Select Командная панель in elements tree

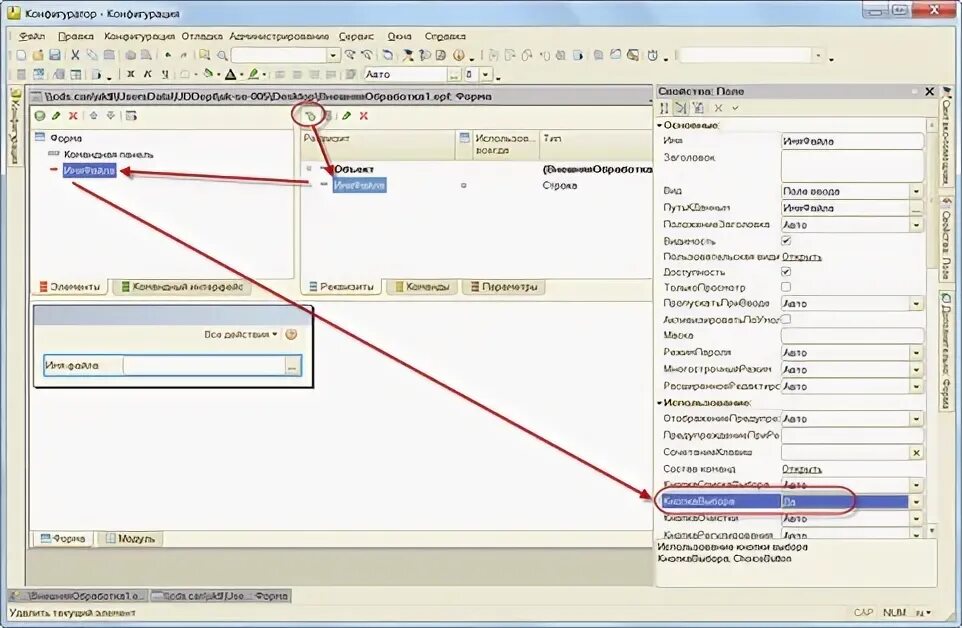coord(109,155)
